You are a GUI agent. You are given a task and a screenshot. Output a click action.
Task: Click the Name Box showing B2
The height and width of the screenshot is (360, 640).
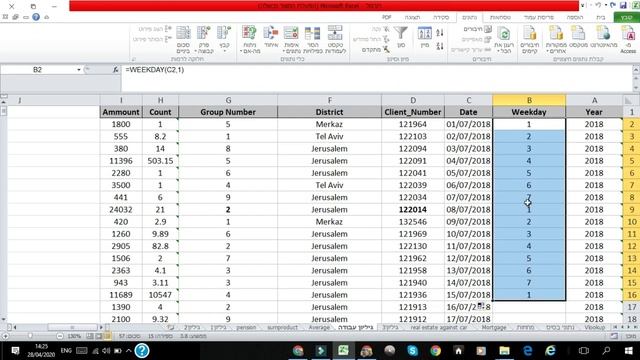[37, 70]
